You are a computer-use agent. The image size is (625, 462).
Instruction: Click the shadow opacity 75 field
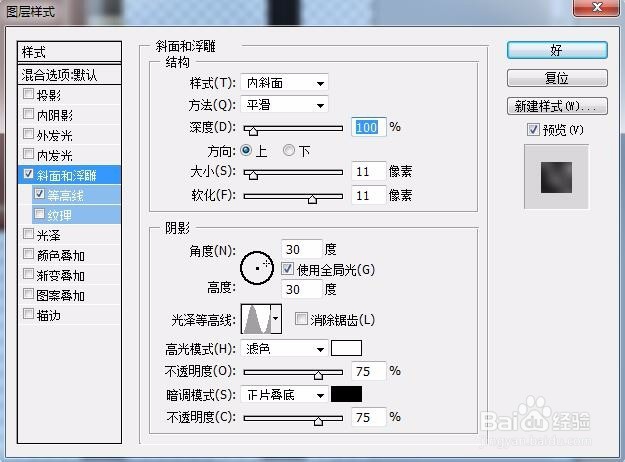(369, 417)
